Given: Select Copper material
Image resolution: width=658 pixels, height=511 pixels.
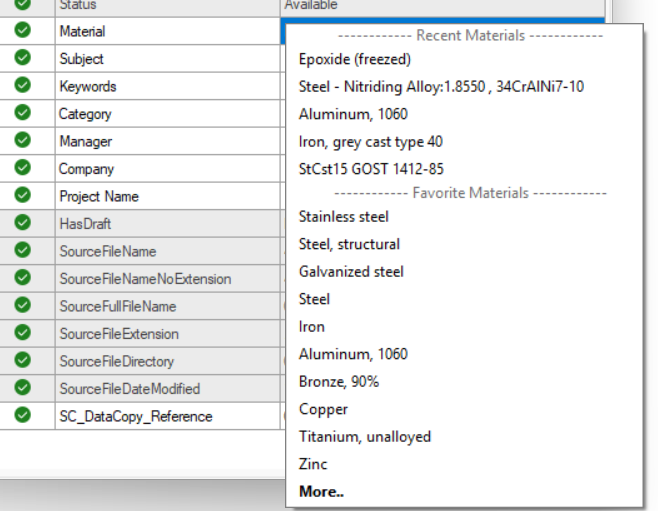Looking at the screenshot, I should [323, 409].
